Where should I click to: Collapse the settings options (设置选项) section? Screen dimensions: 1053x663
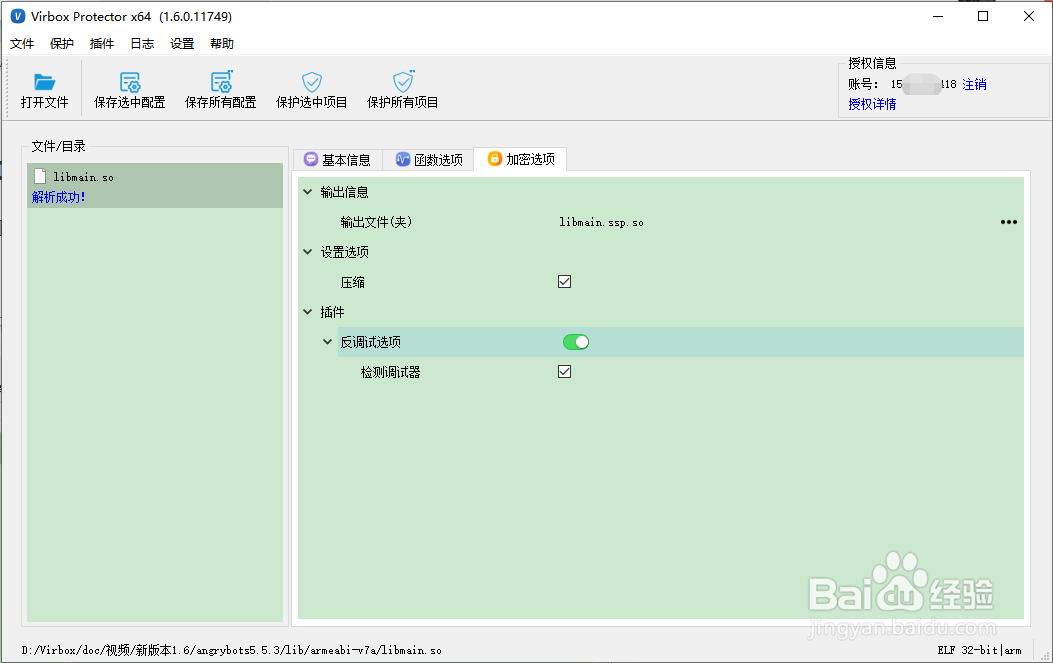coord(308,252)
